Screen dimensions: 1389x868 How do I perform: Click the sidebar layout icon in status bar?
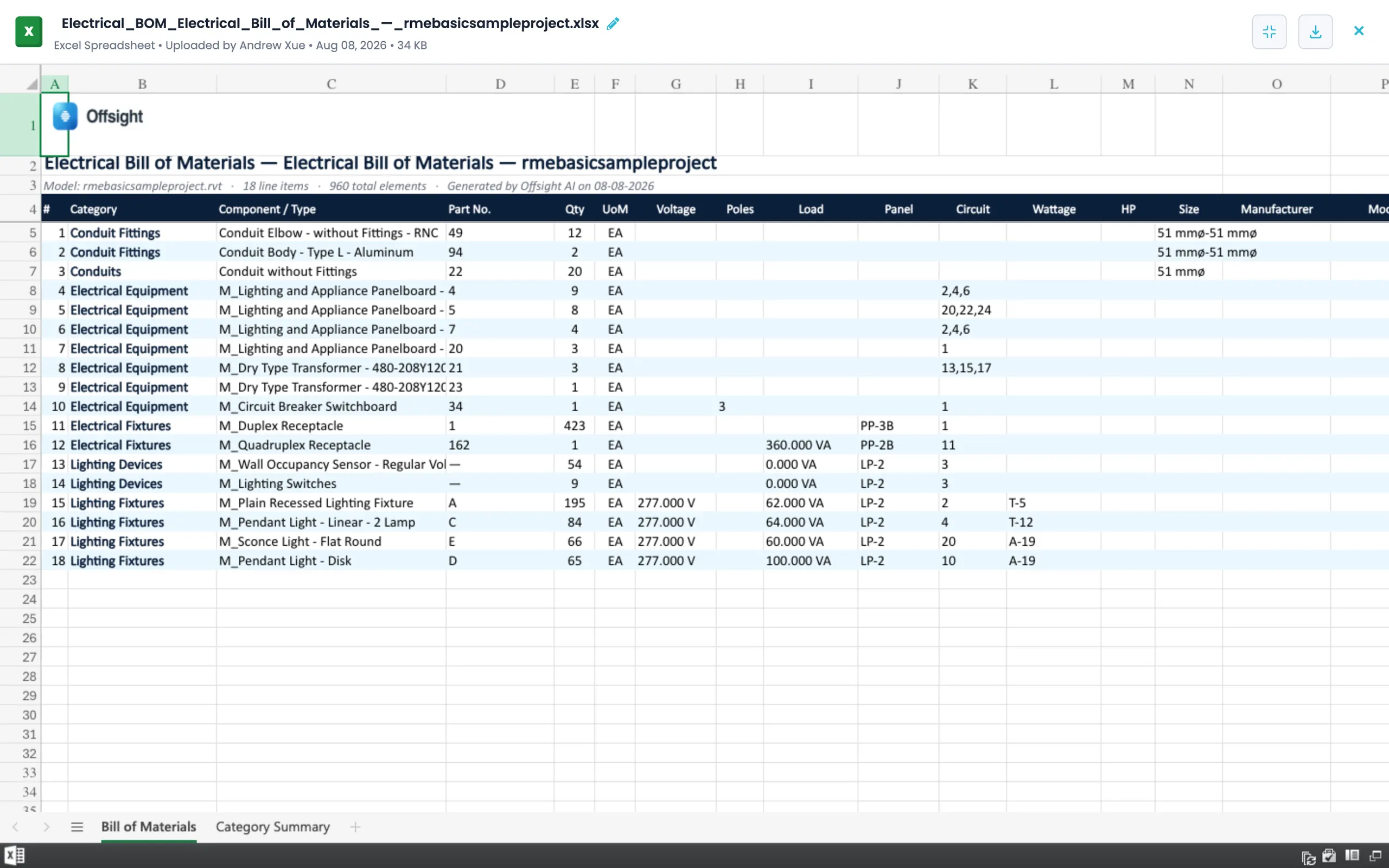[1352, 856]
